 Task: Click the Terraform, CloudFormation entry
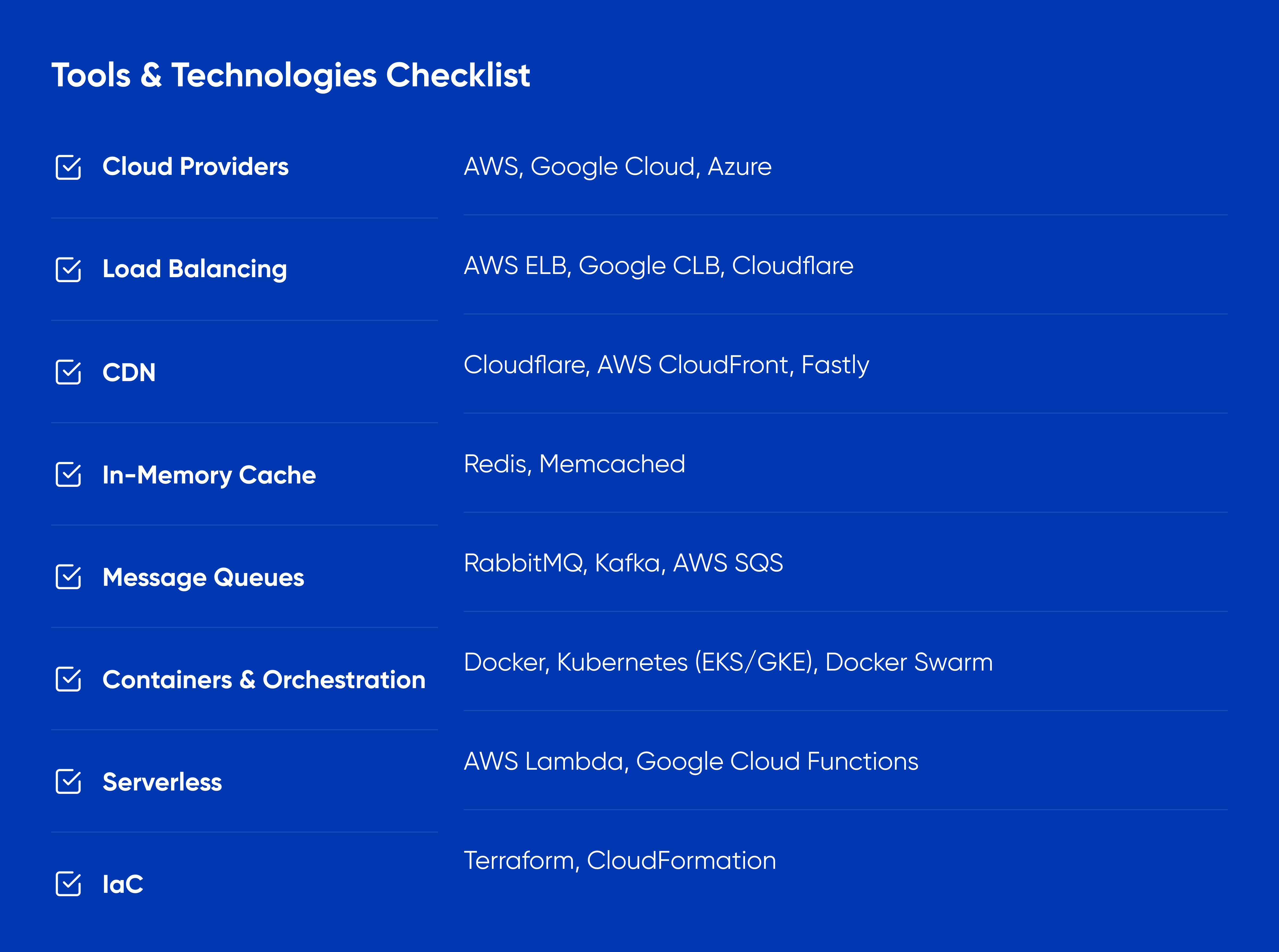620,860
